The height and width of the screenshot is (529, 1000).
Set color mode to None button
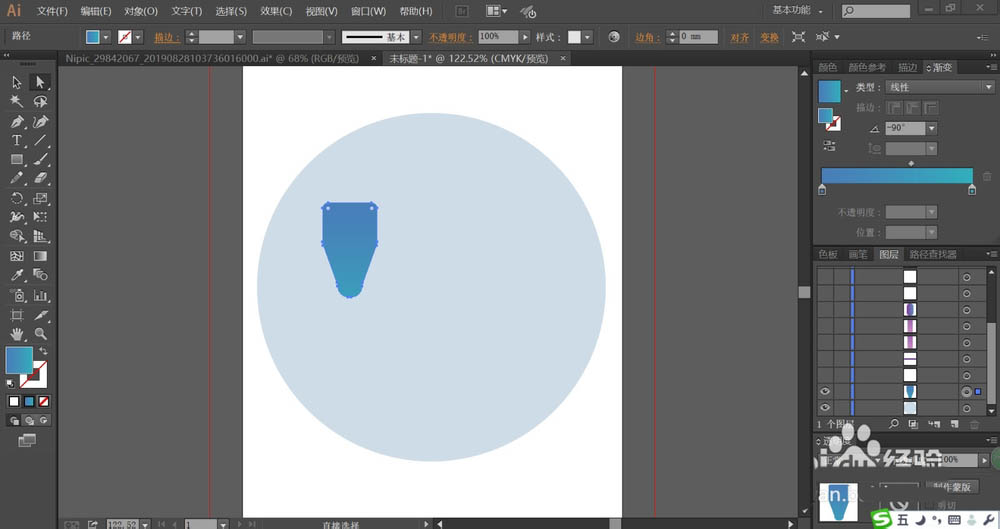point(43,401)
